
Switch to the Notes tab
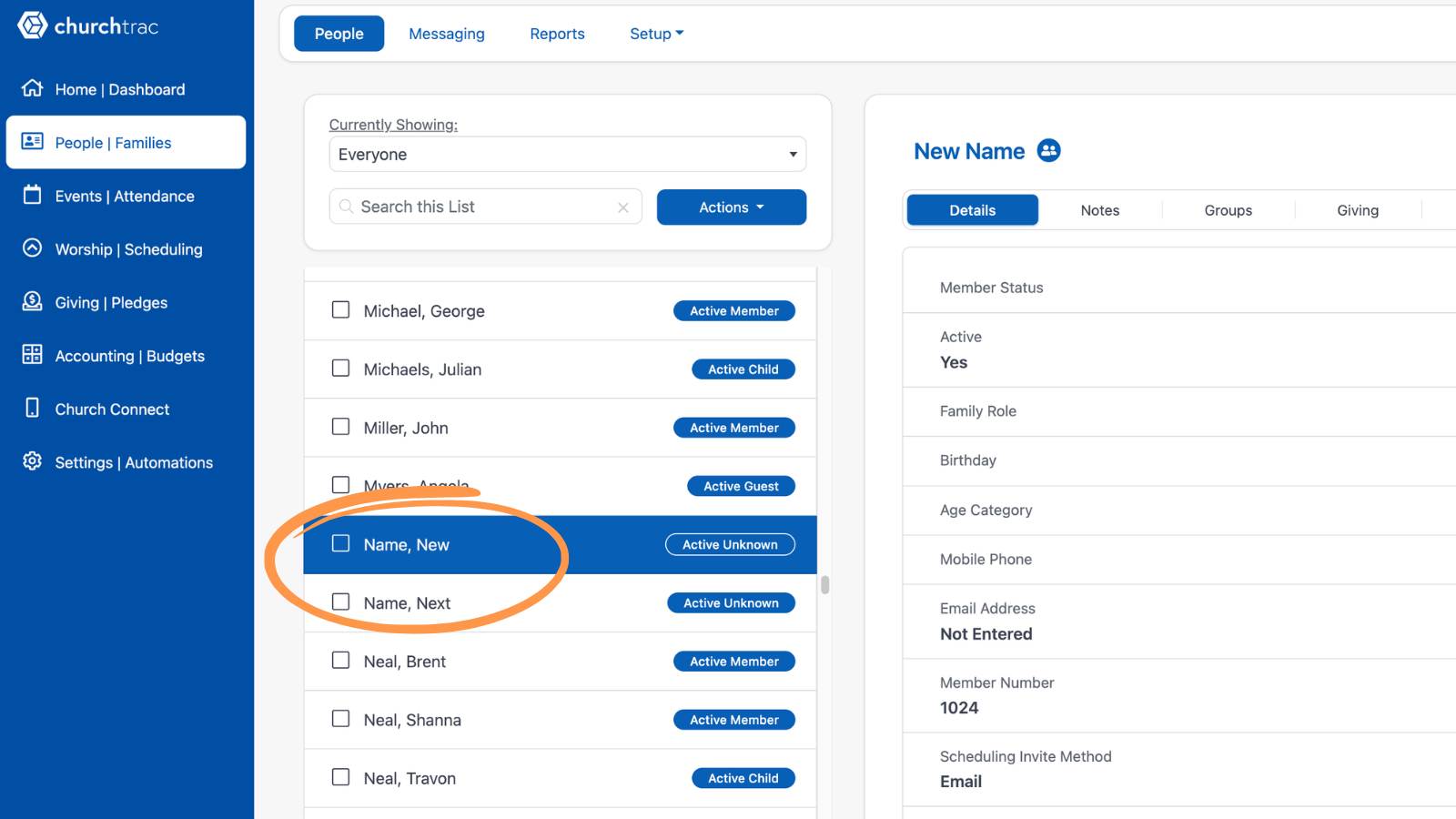click(1100, 210)
